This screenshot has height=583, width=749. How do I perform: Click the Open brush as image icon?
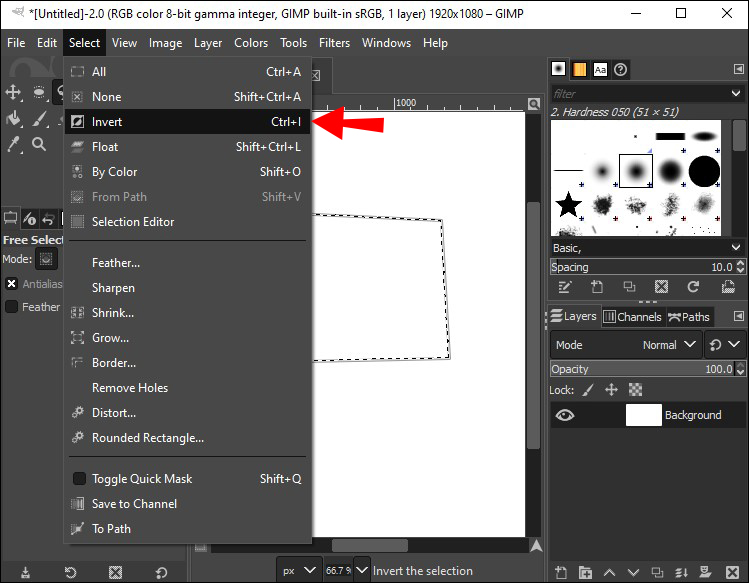click(x=728, y=287)
